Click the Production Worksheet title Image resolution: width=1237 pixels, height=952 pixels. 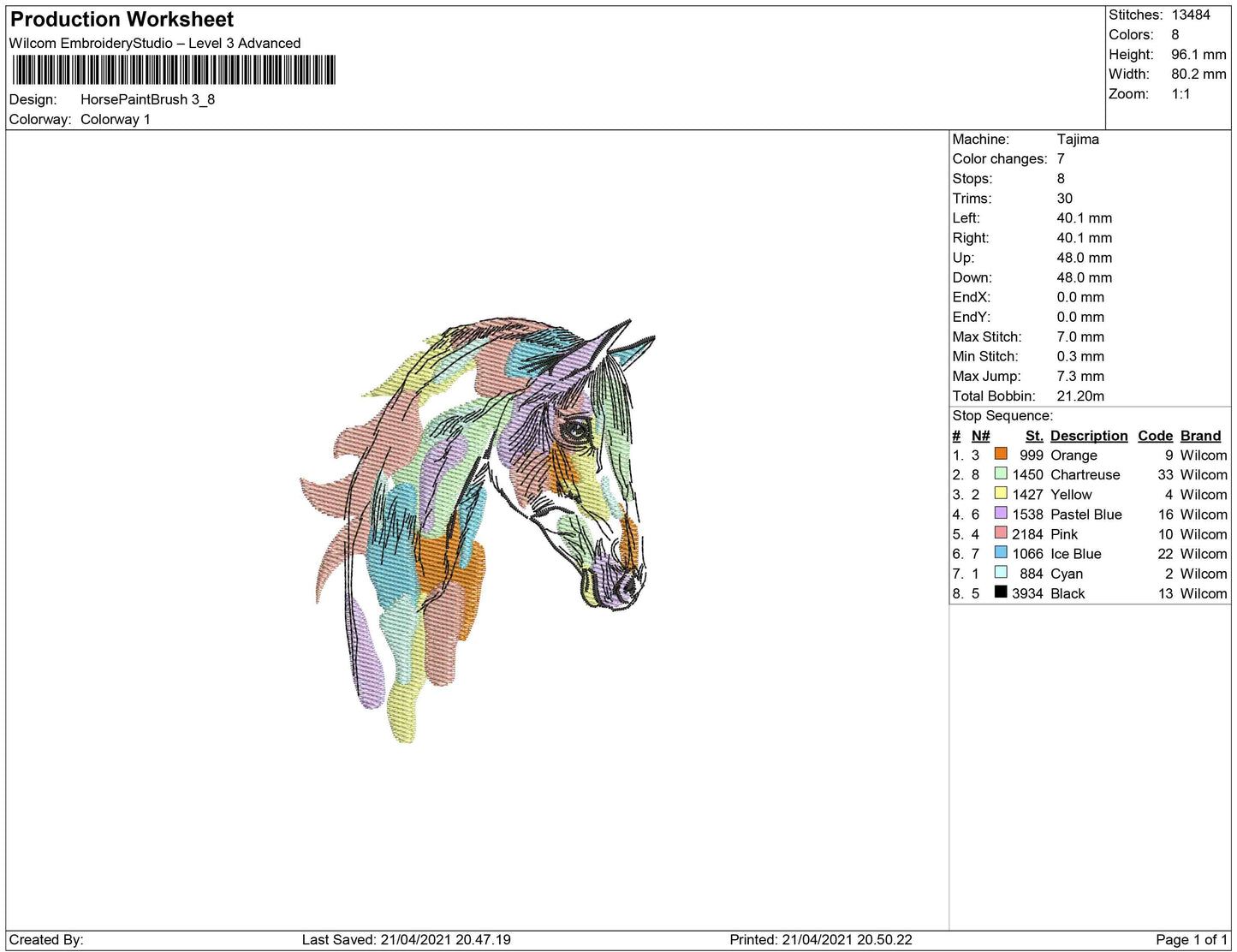click(x=120, y=18)
